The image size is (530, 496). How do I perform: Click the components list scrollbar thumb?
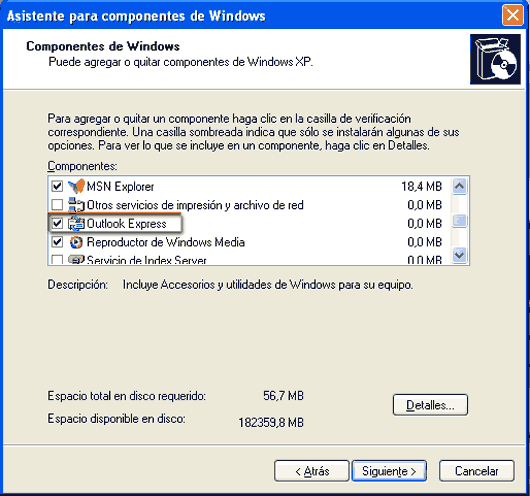[459, 221]
